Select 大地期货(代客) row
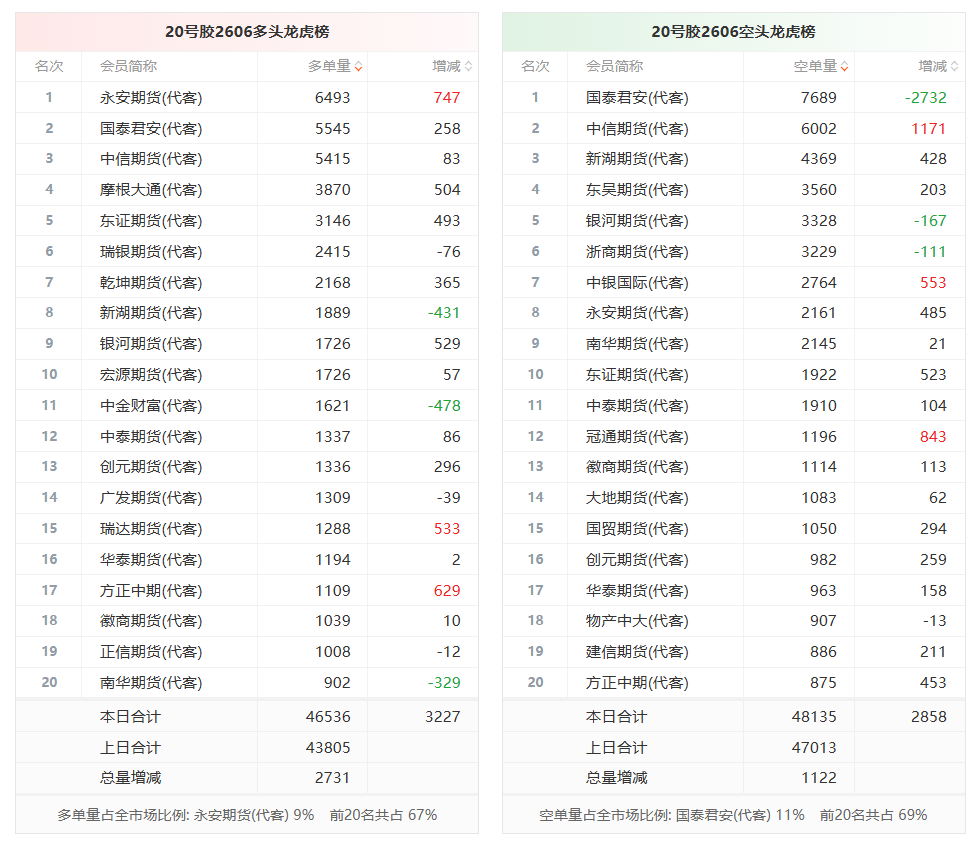 [x=734, y=498]
